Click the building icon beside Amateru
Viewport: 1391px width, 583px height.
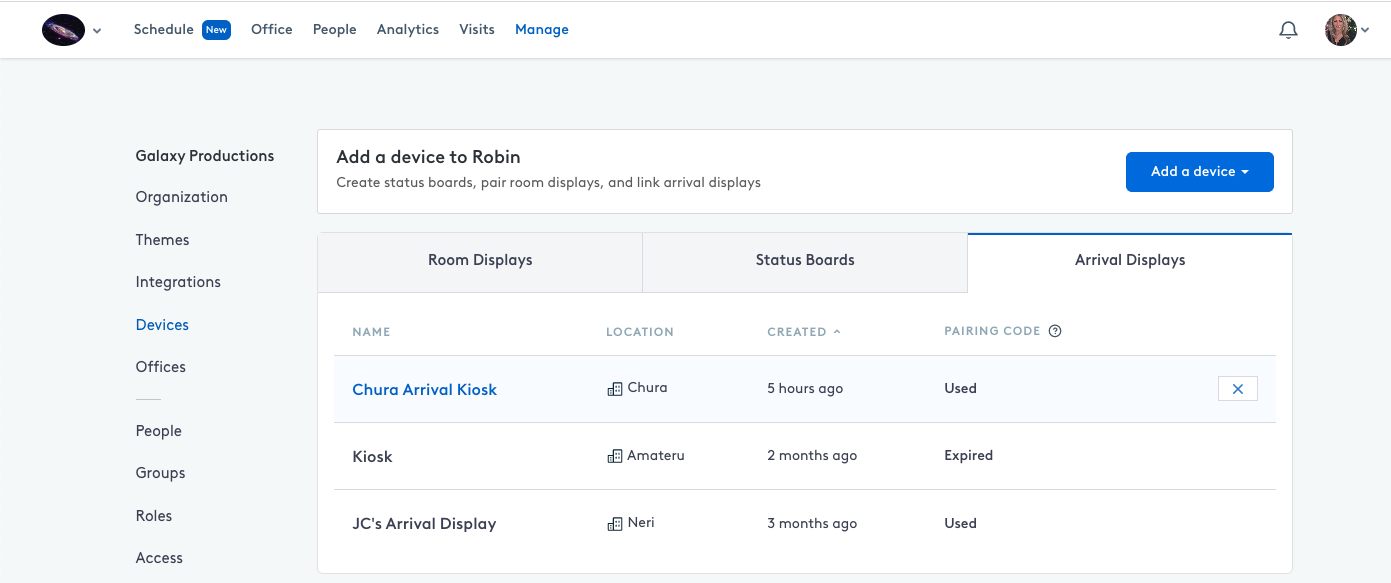coord(615,456)
